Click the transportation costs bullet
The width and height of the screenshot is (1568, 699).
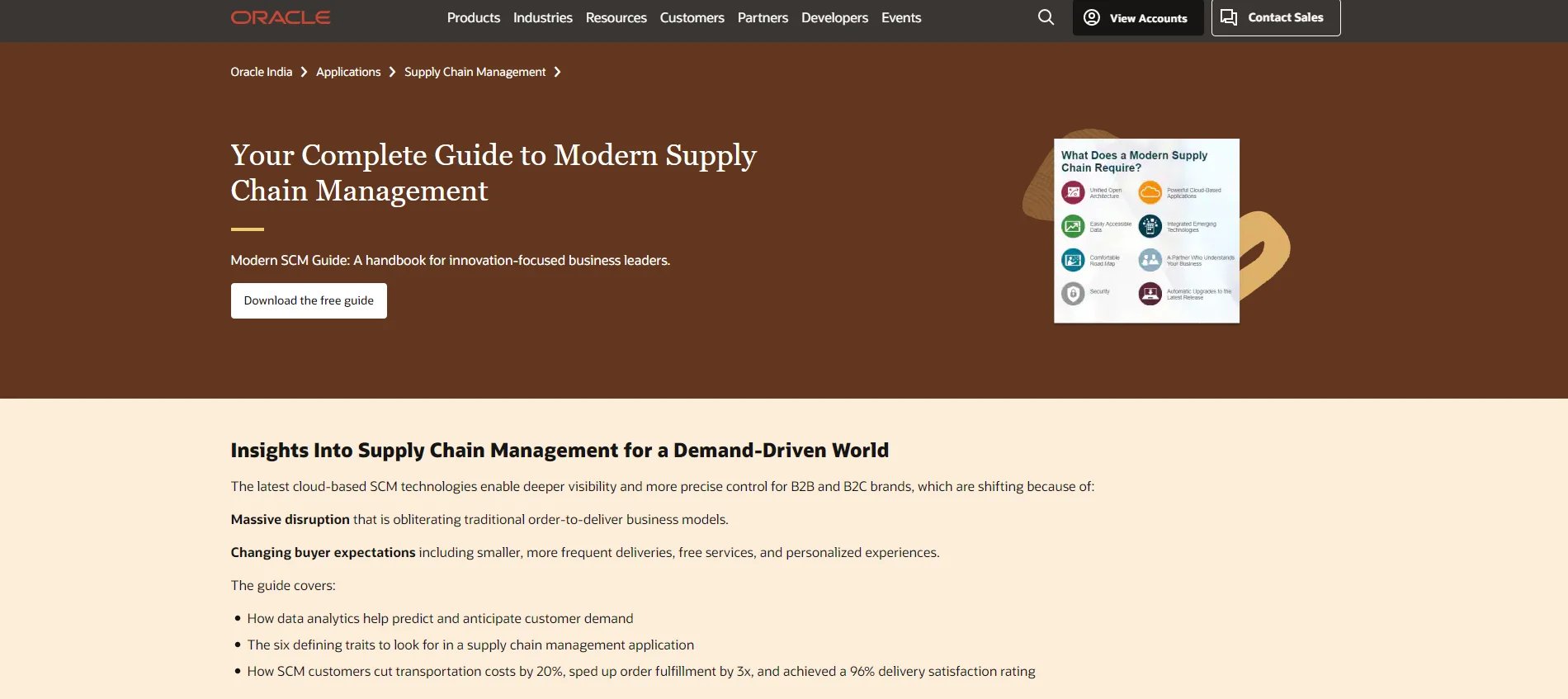641,671
